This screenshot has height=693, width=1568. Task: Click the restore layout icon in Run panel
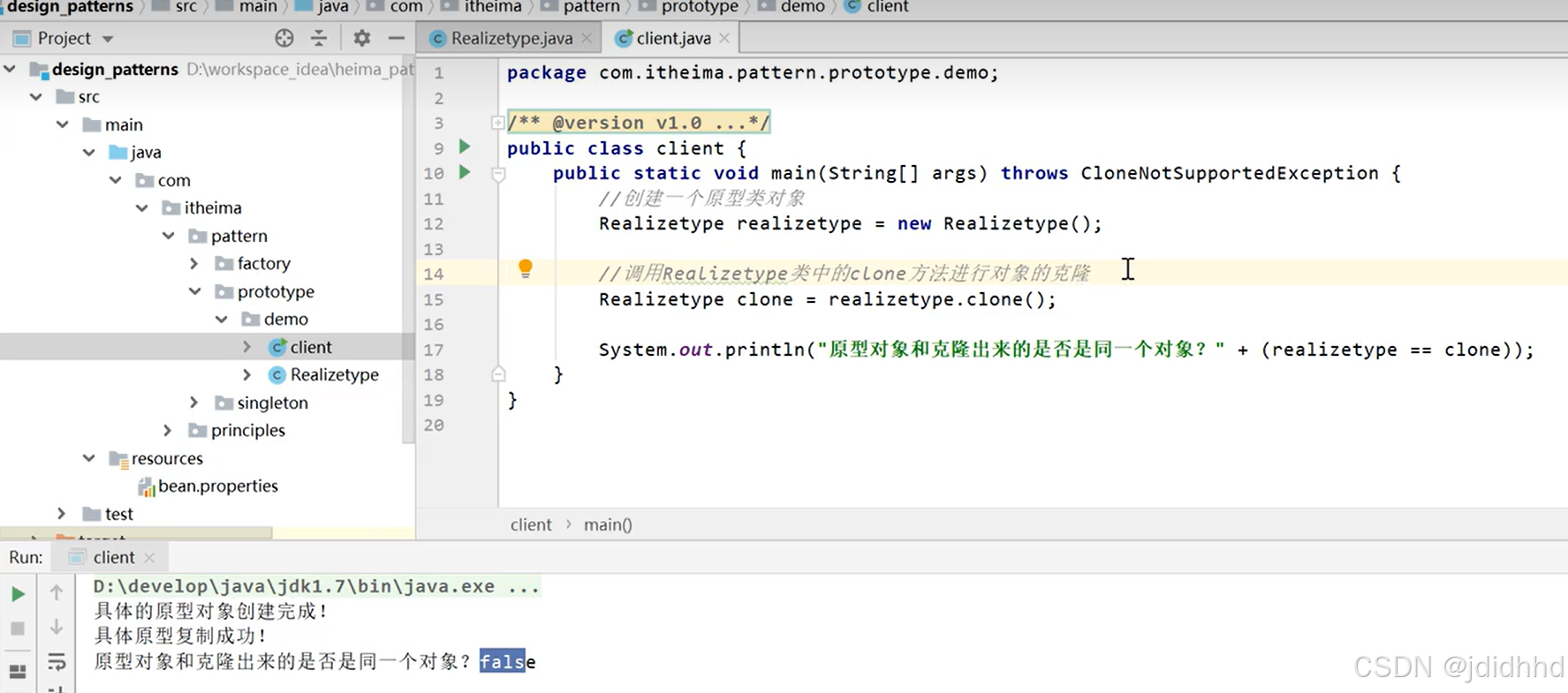[x=18, y=671]
